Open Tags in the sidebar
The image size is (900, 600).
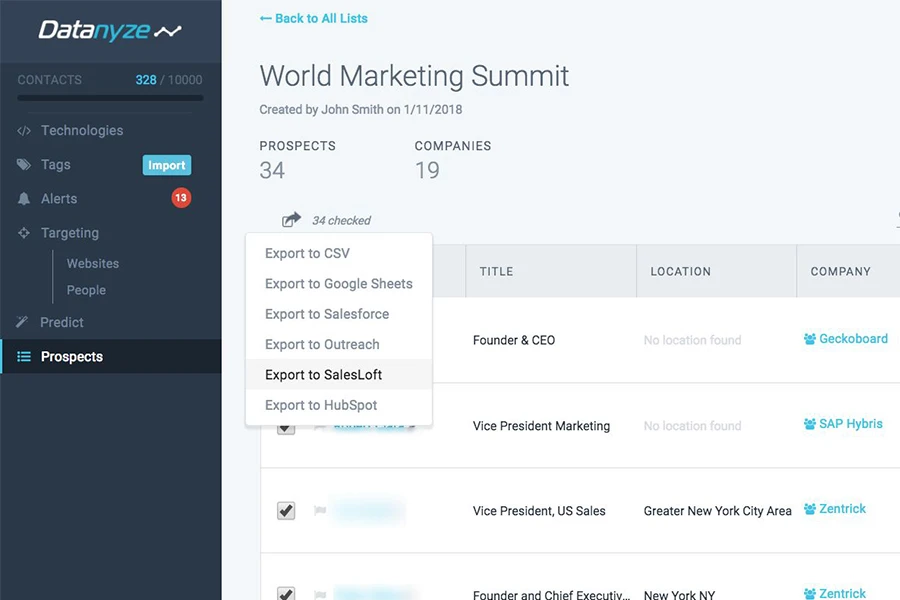coord(56,165)
